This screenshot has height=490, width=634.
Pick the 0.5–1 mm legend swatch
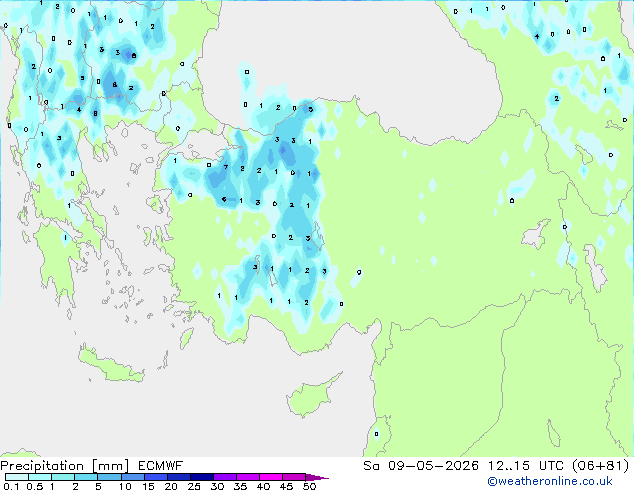pyautogui.click(x=40, y=477)
